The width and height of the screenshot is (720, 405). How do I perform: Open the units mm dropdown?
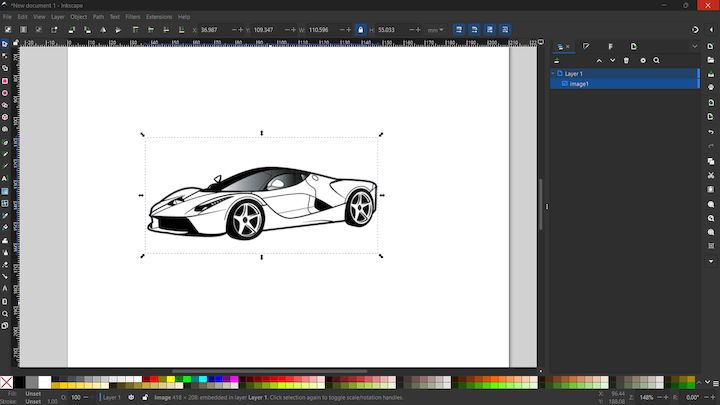pos(435,29)
